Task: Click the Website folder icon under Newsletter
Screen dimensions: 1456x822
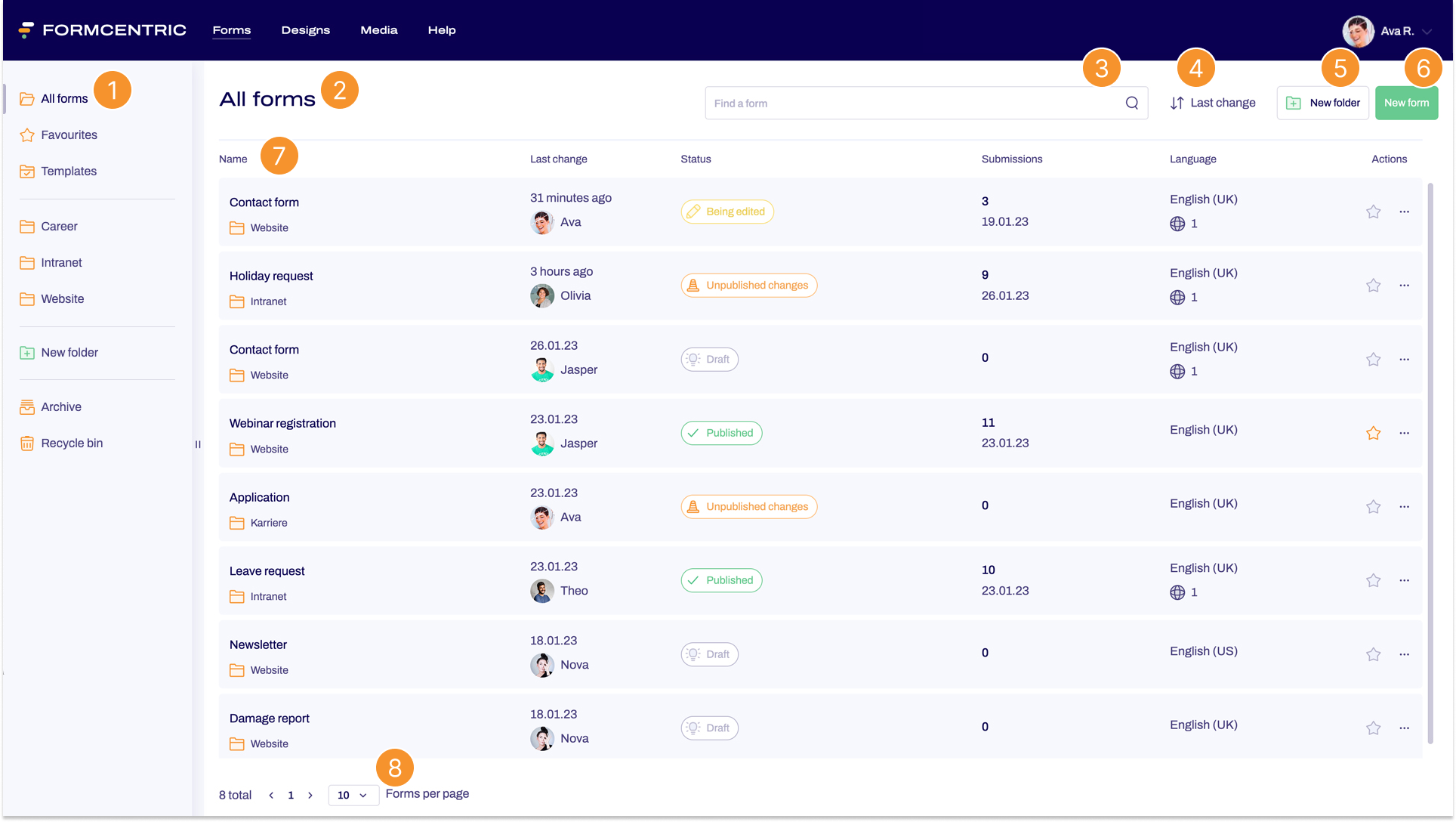Action: [236, 670]
